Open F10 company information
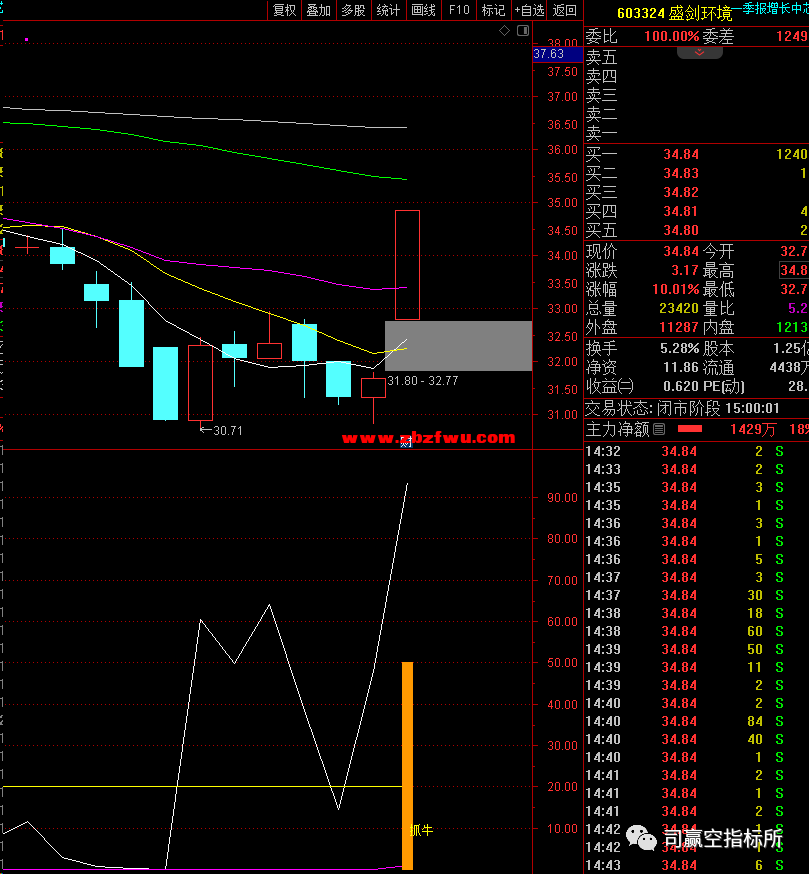The image size is (809, 874). point(459,10)
